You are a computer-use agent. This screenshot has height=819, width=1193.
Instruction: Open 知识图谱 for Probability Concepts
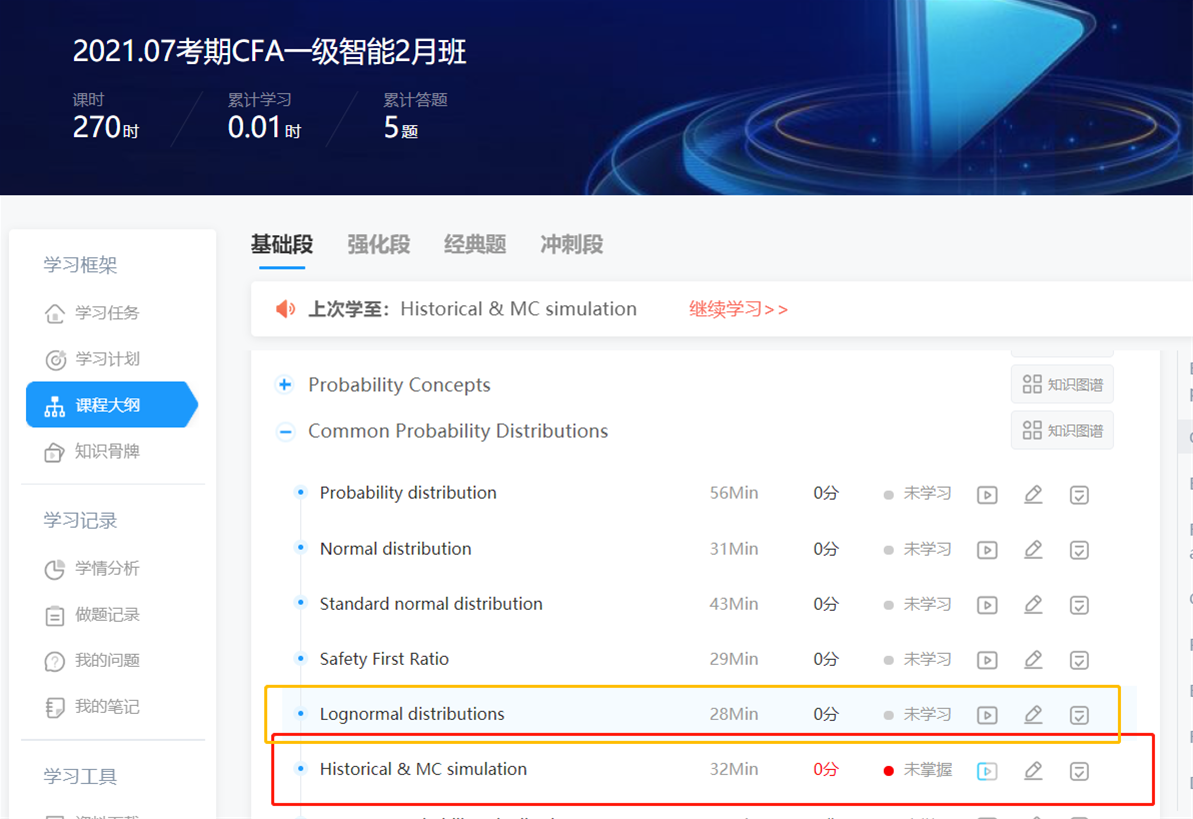(1062, 384)
